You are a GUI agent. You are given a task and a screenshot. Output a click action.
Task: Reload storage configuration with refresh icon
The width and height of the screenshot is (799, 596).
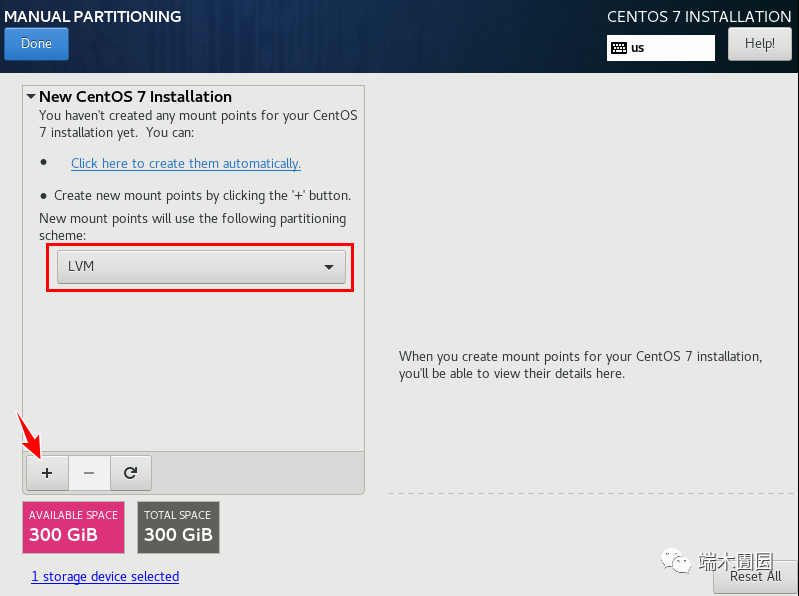(130, 473)
